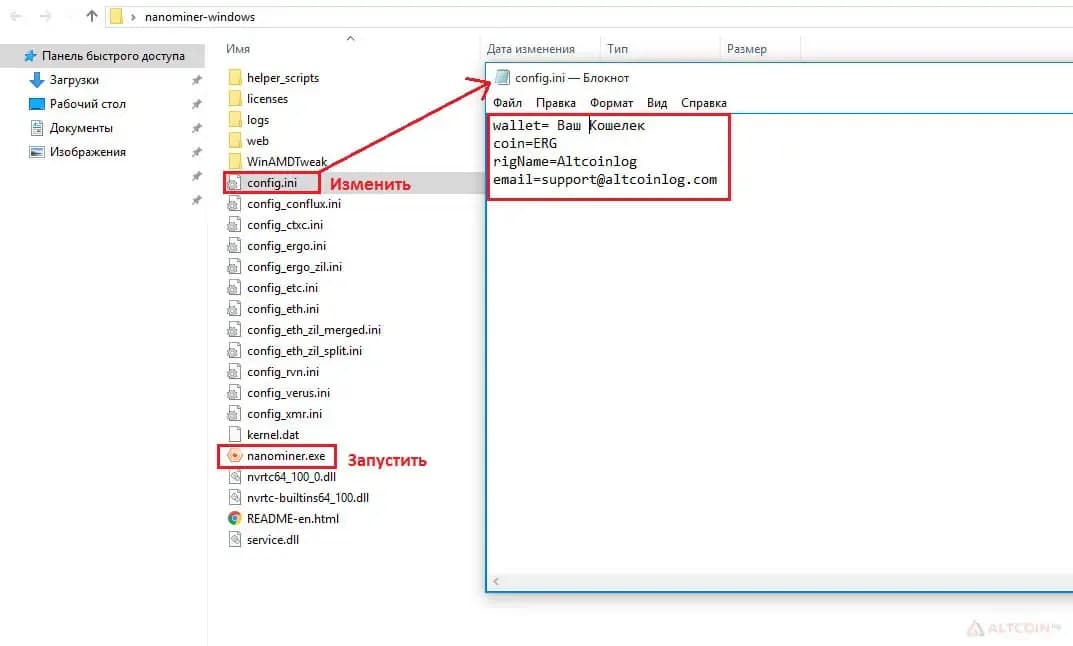Navigate forward in Explorer

(x=45, y=16)
